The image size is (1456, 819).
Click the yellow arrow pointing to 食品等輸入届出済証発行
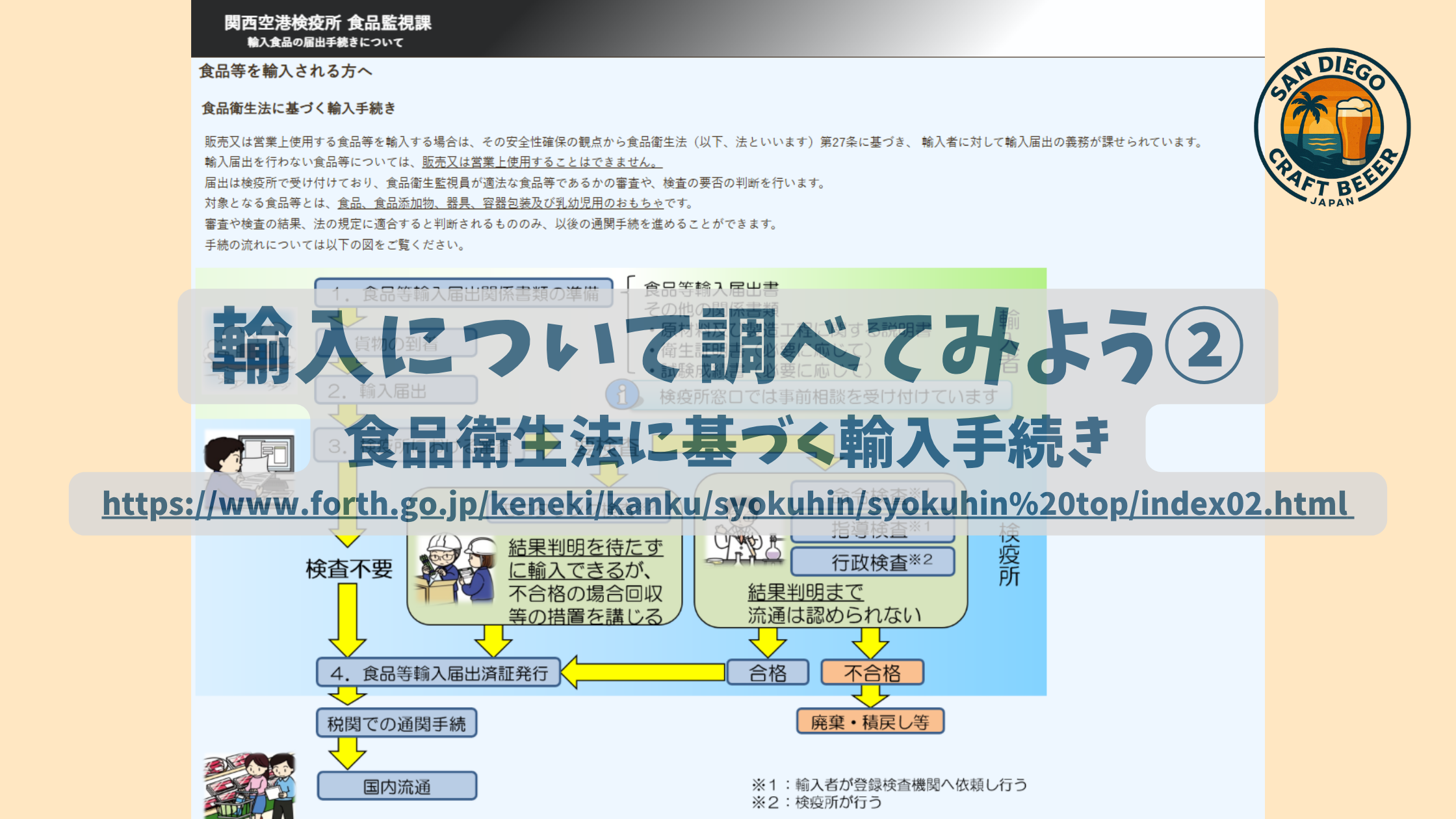[643, 672]
